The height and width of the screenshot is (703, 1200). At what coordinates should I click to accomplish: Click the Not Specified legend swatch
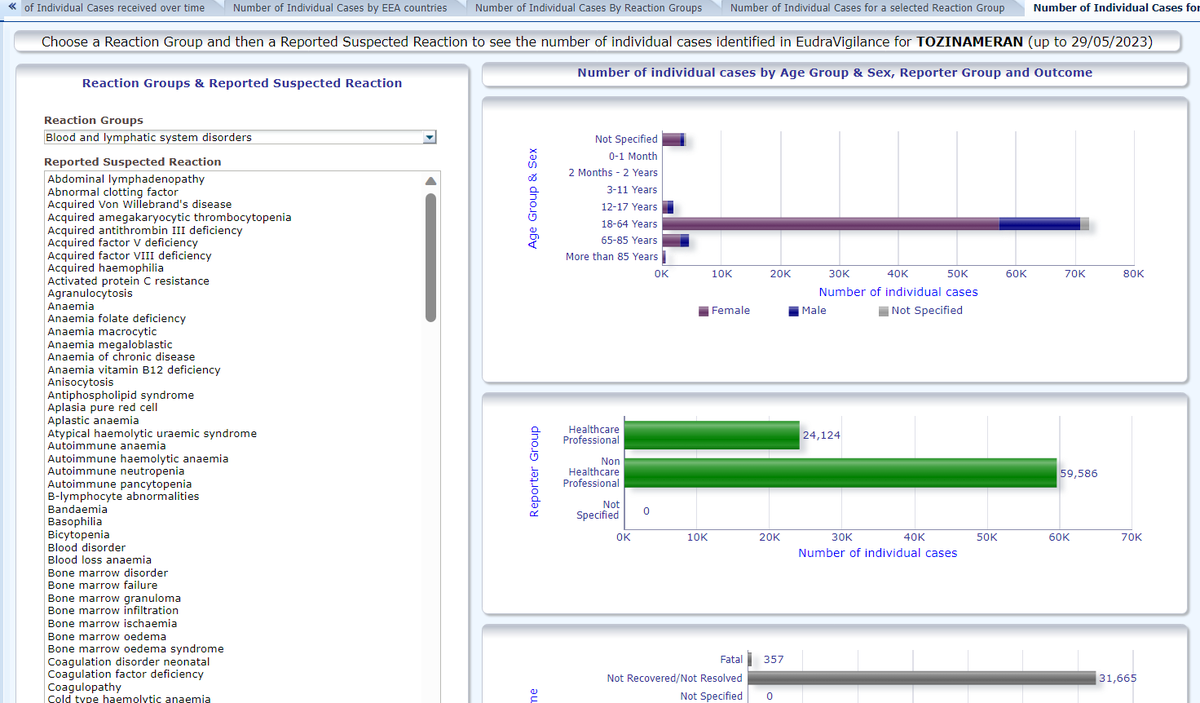tap(883, 311)
